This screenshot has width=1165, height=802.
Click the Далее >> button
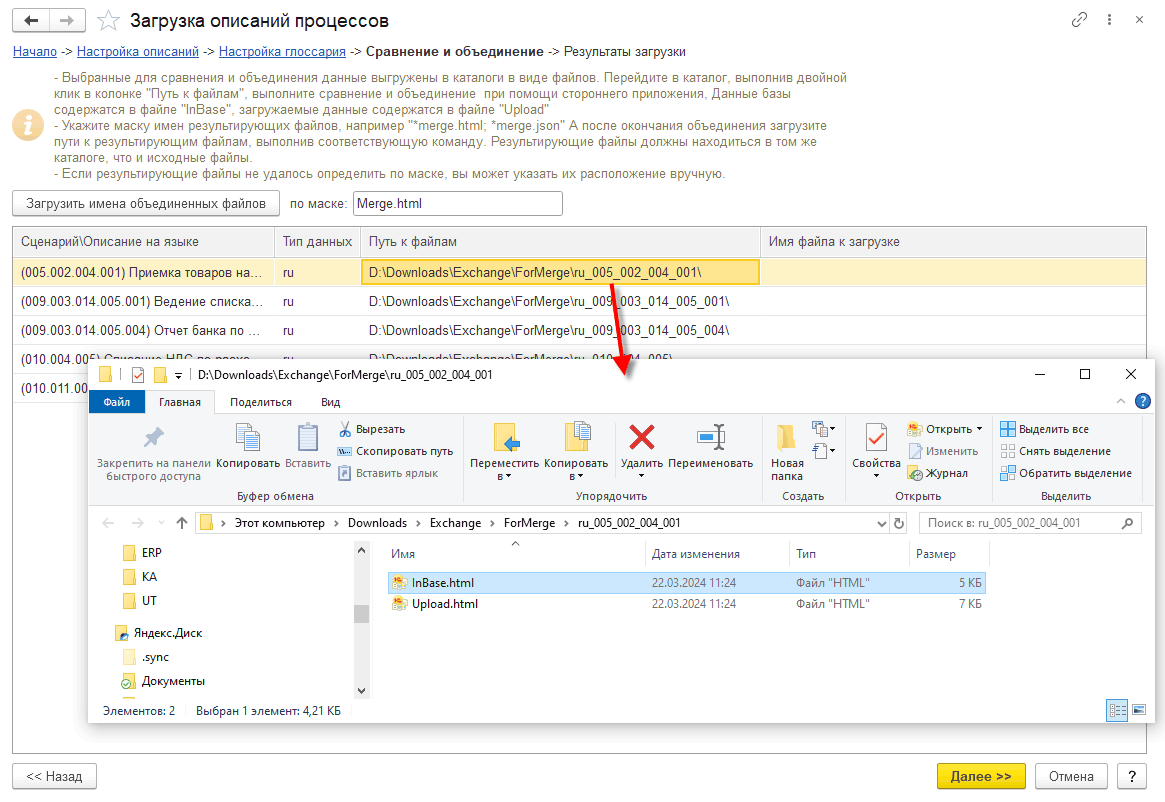[981, 776]
